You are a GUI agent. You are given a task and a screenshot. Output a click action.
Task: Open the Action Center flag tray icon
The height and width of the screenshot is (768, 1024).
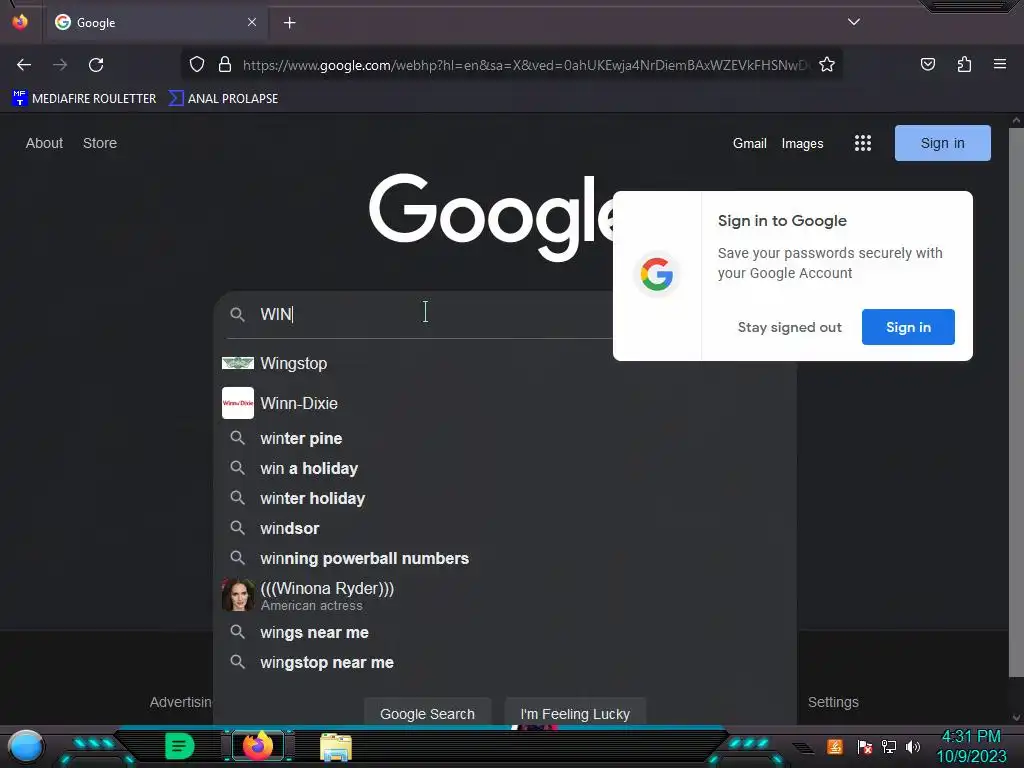pyautogui.click(x=865, y=746)
